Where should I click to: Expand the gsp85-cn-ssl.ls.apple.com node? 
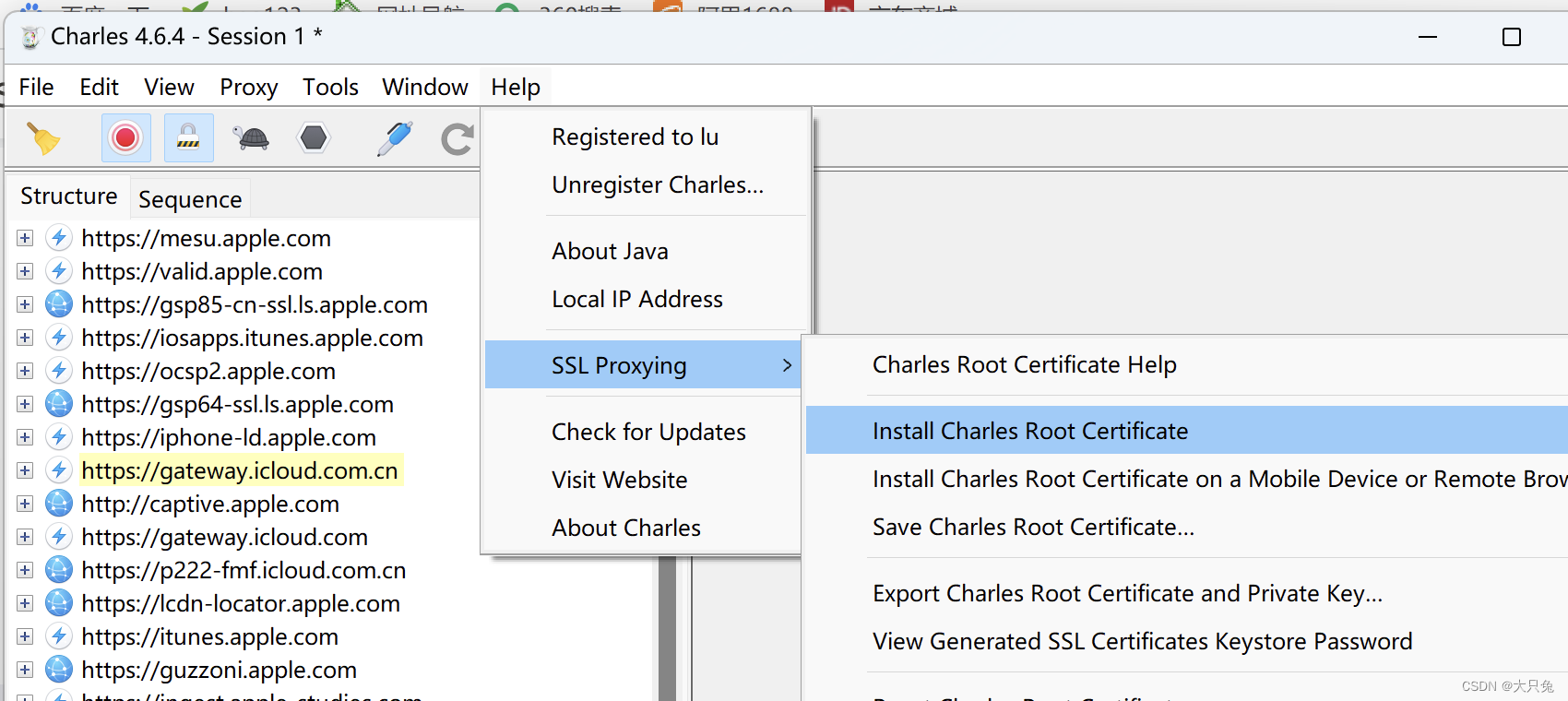pyautogui.click(x=25, y=304)
